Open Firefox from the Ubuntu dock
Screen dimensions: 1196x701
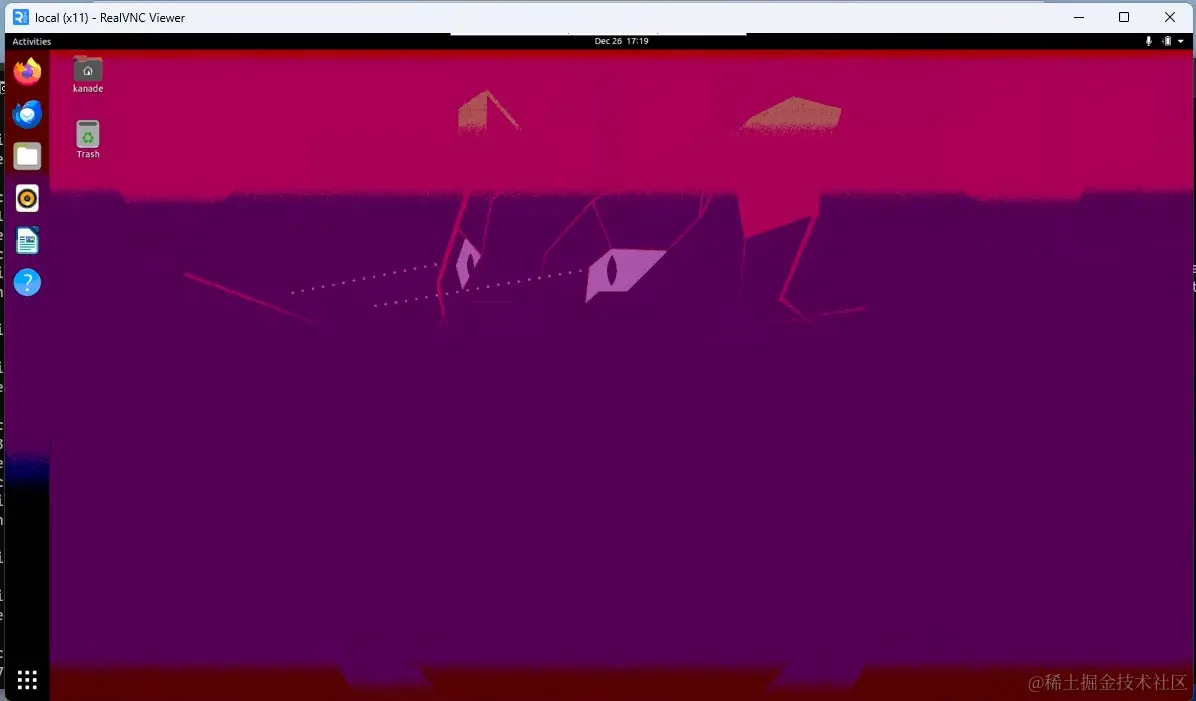click(x=27, y=72)
